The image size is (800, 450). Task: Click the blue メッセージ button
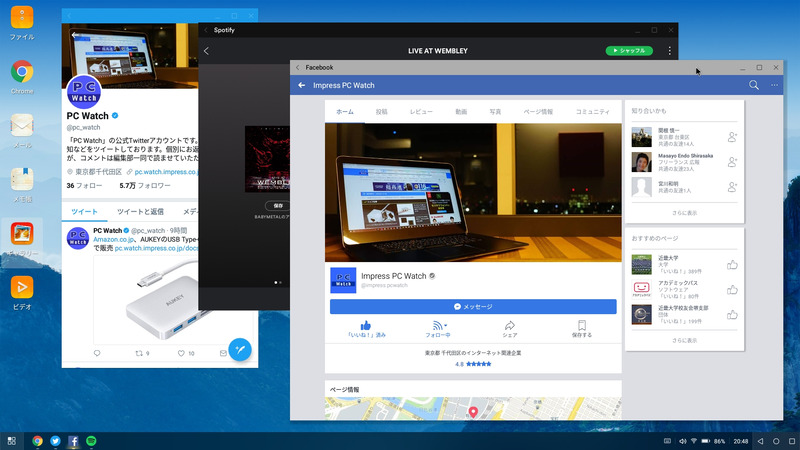coord(473,307)
